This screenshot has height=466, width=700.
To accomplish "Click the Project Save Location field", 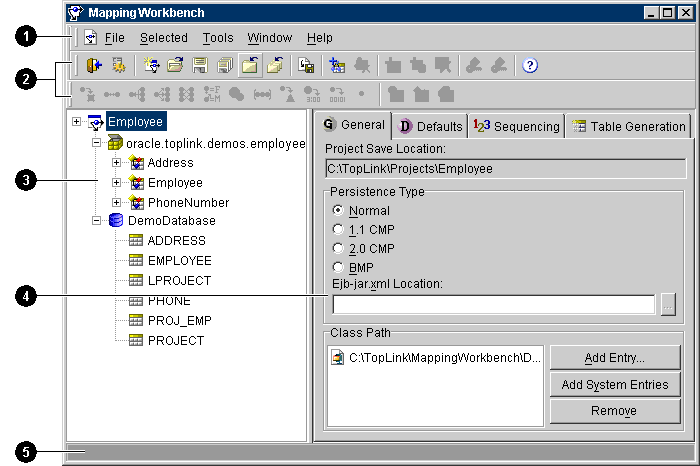I will click(505, 169).
